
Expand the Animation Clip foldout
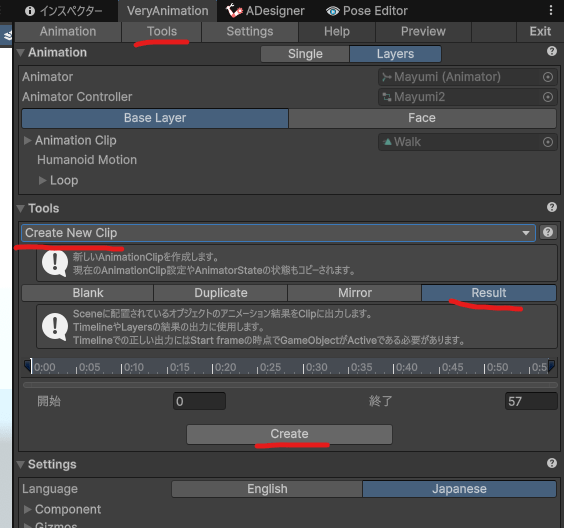pos(28,140)
